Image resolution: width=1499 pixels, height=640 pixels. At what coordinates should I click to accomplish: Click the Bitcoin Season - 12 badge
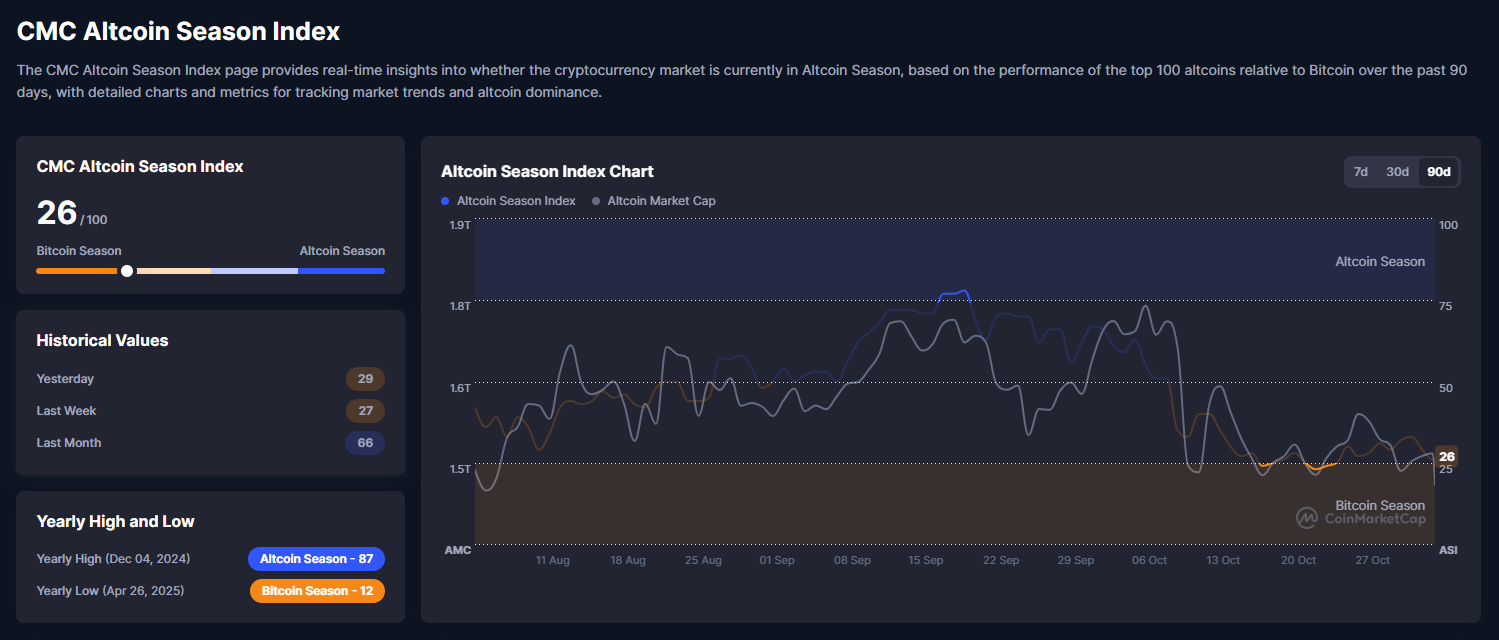click(317, 591)
